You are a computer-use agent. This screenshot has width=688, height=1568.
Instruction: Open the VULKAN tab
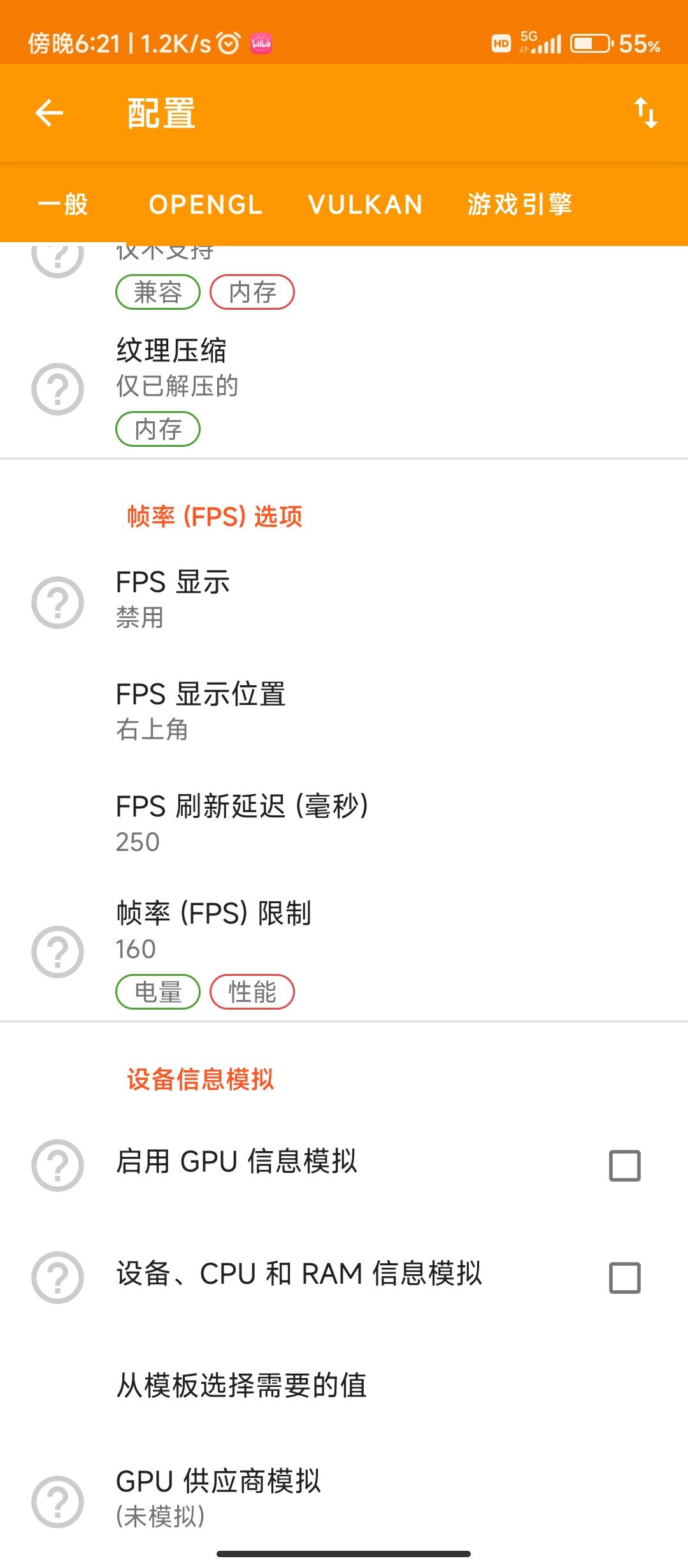click(x=365, y=205)
